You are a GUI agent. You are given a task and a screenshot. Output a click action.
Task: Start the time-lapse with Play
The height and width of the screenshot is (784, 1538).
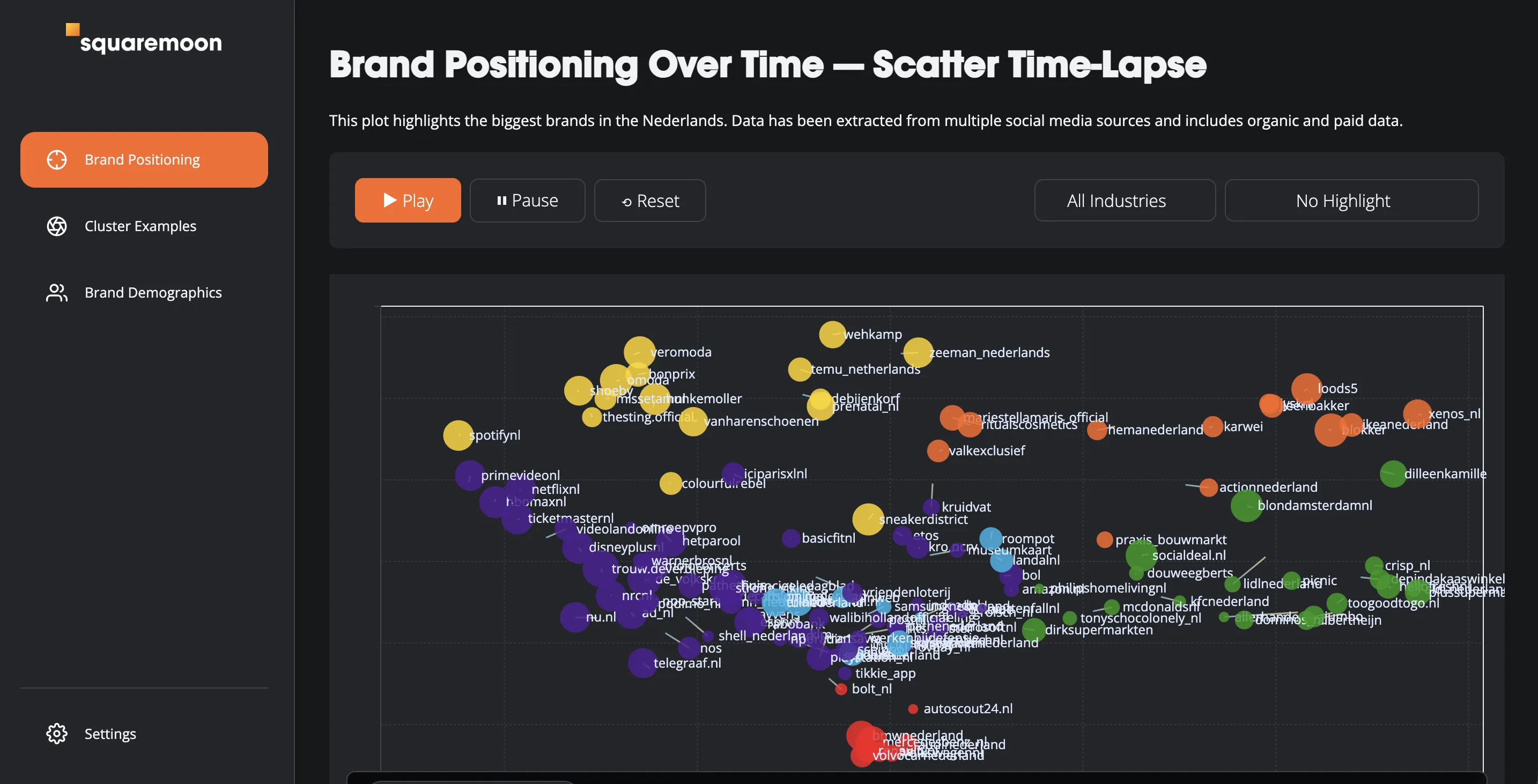(408, 201)
